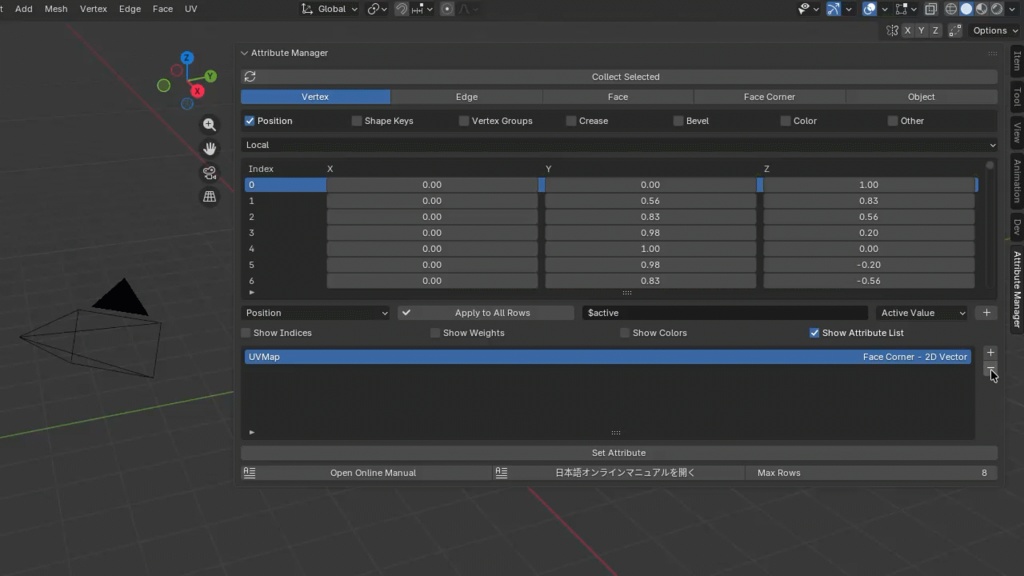The image size is (1024, 576).
Task: Switch to the Face Corner tab
Action: 769,96
